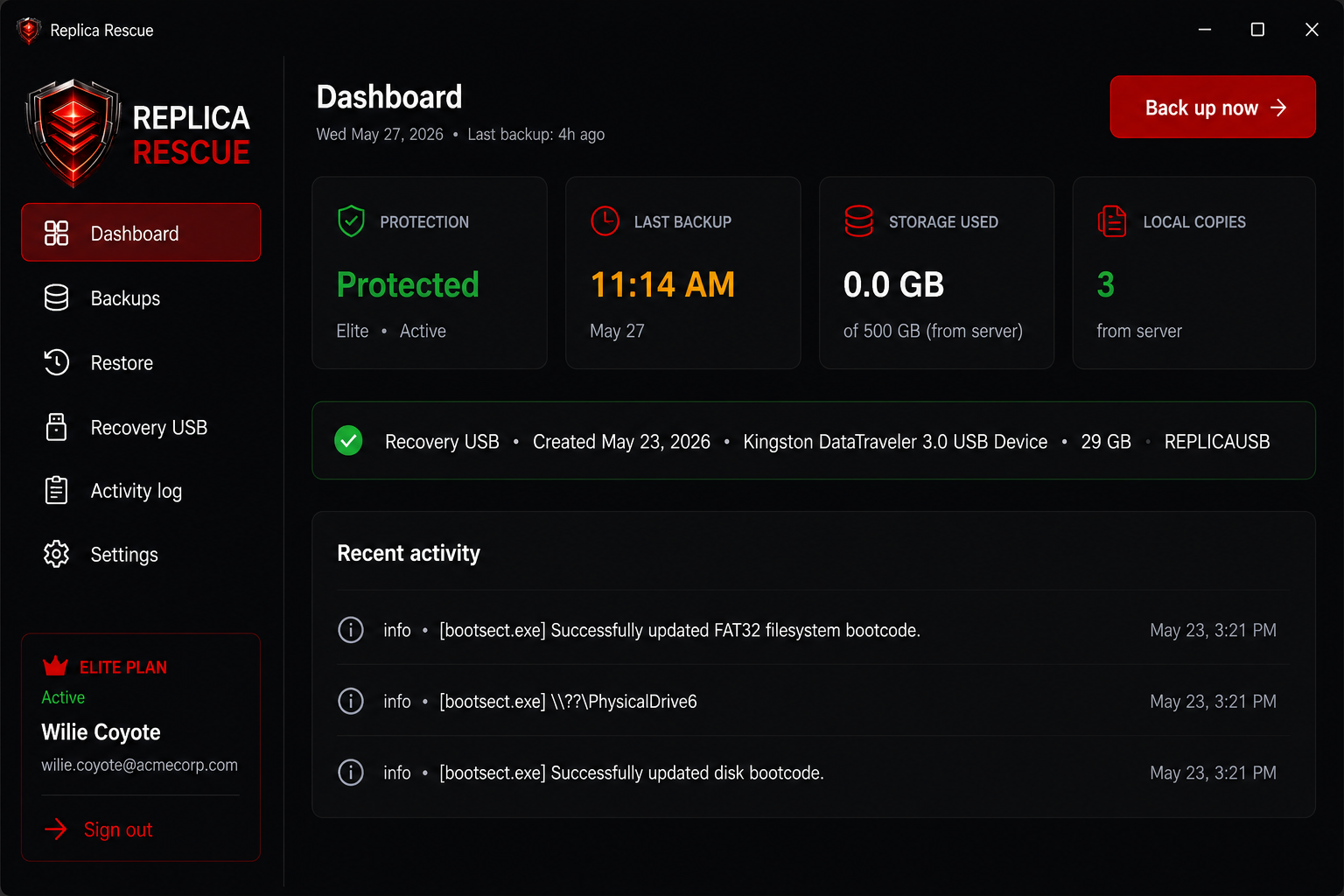Click info icon beside PhysicalDrive6 entry
This screenshot has width=1344, height=896.
(x=351, y=701)
